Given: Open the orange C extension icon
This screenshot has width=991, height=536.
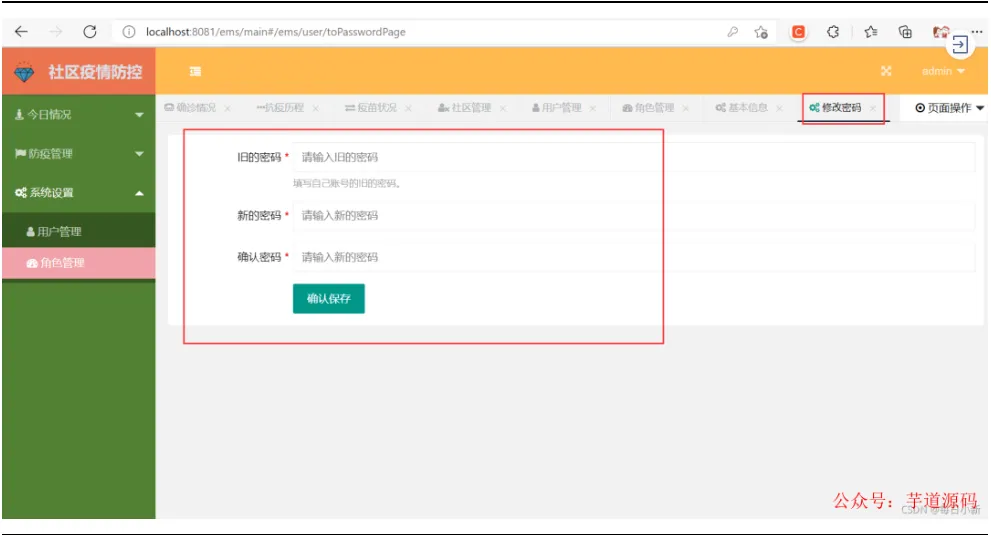Looking at the screenshot, I should (798, 32).
